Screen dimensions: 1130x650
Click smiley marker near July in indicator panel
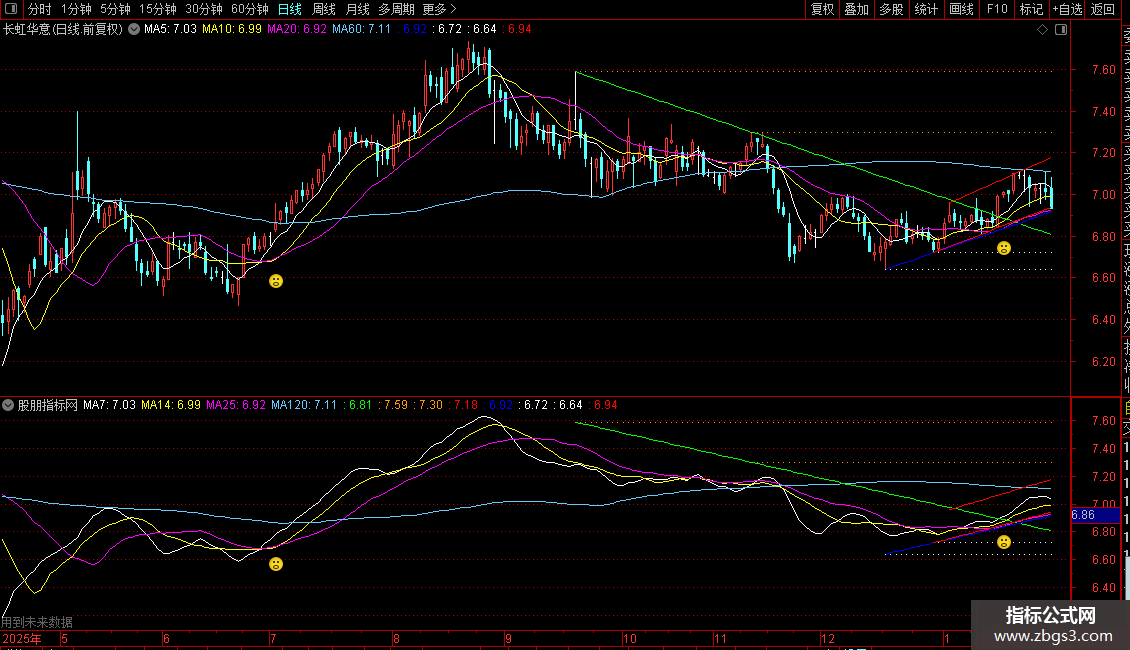pyautogui.click(x=276, y=564)
